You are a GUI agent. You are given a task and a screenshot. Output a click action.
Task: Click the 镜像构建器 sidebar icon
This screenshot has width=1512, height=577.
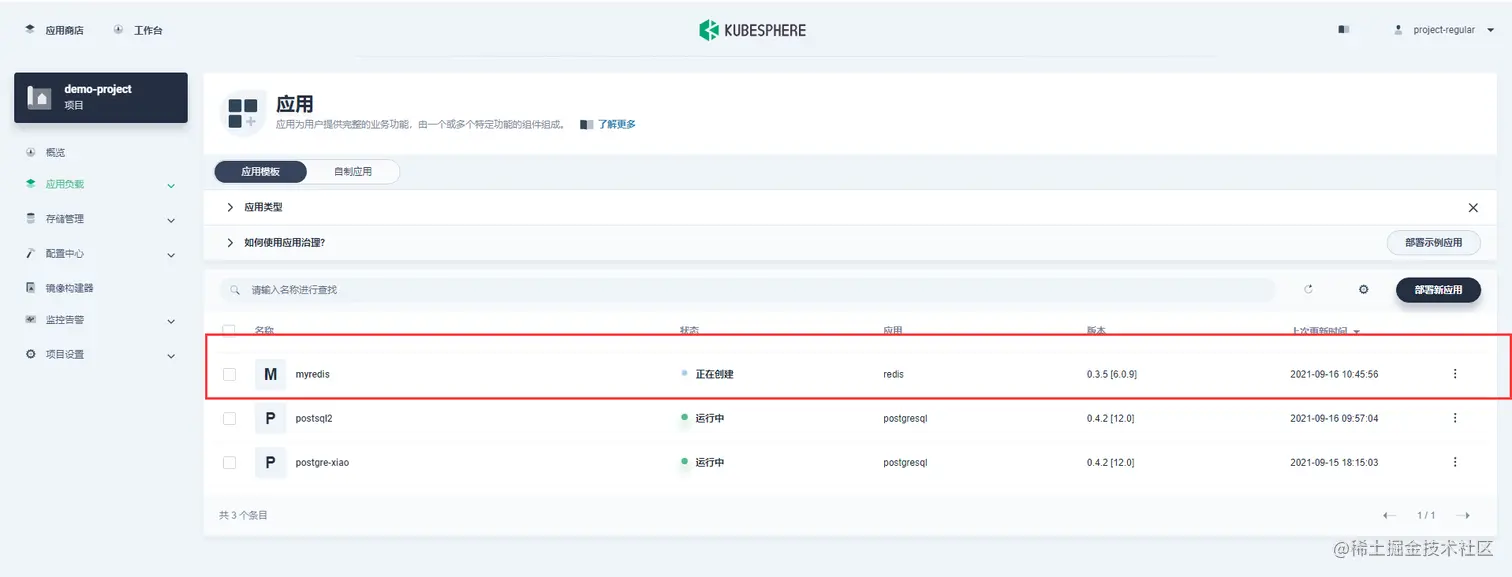30,288
